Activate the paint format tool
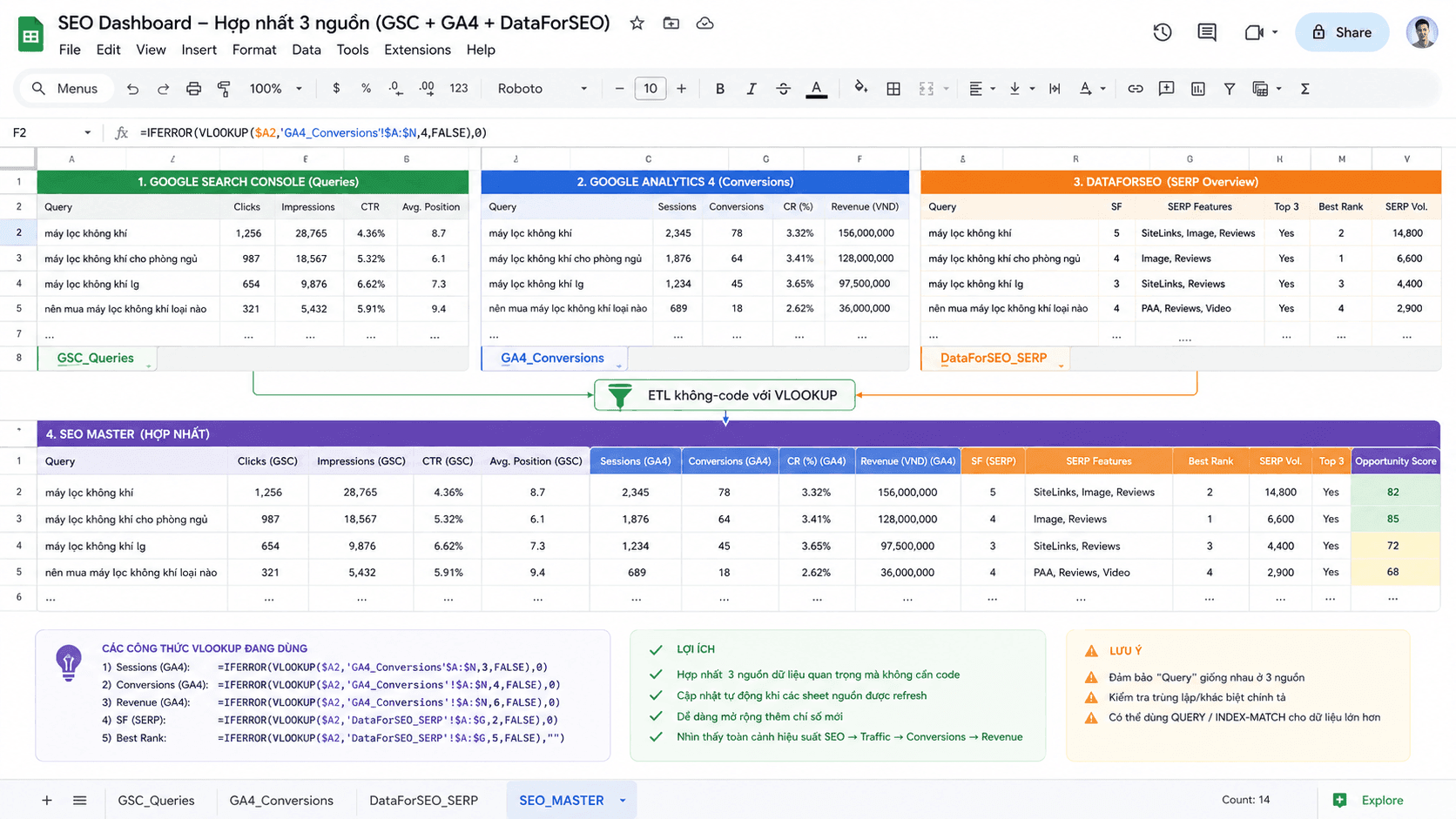Viewport: 1456px width, 819px height. tap(224, 89)
